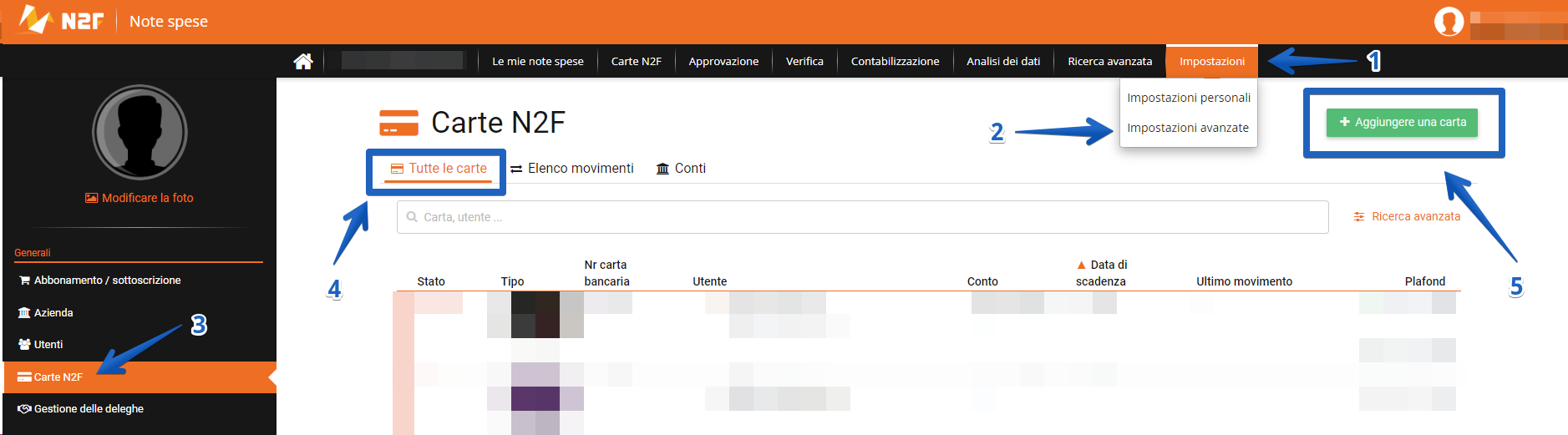Click Modificare la foto link
This screenshot has width=1568, height=435.
pos(148,198)
